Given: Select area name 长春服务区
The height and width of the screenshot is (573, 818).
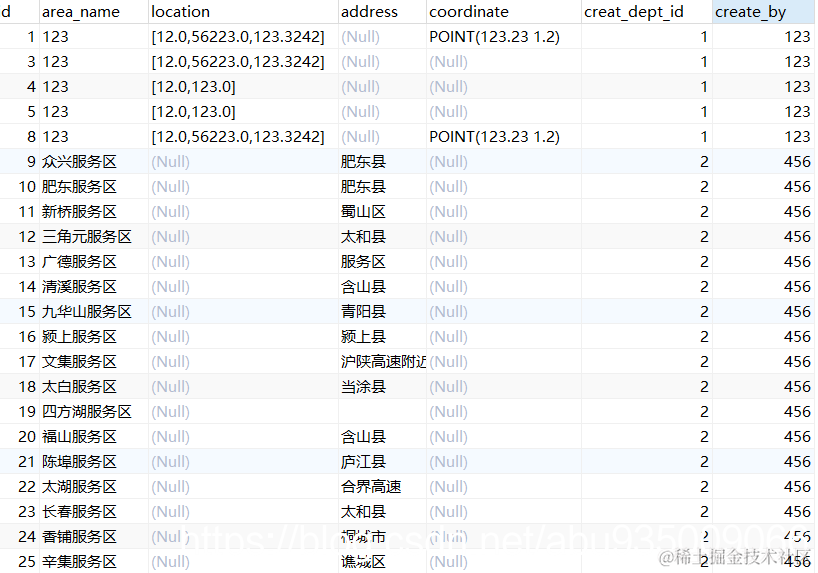Looking at the screenshot, I should click(x=79, y=512).
